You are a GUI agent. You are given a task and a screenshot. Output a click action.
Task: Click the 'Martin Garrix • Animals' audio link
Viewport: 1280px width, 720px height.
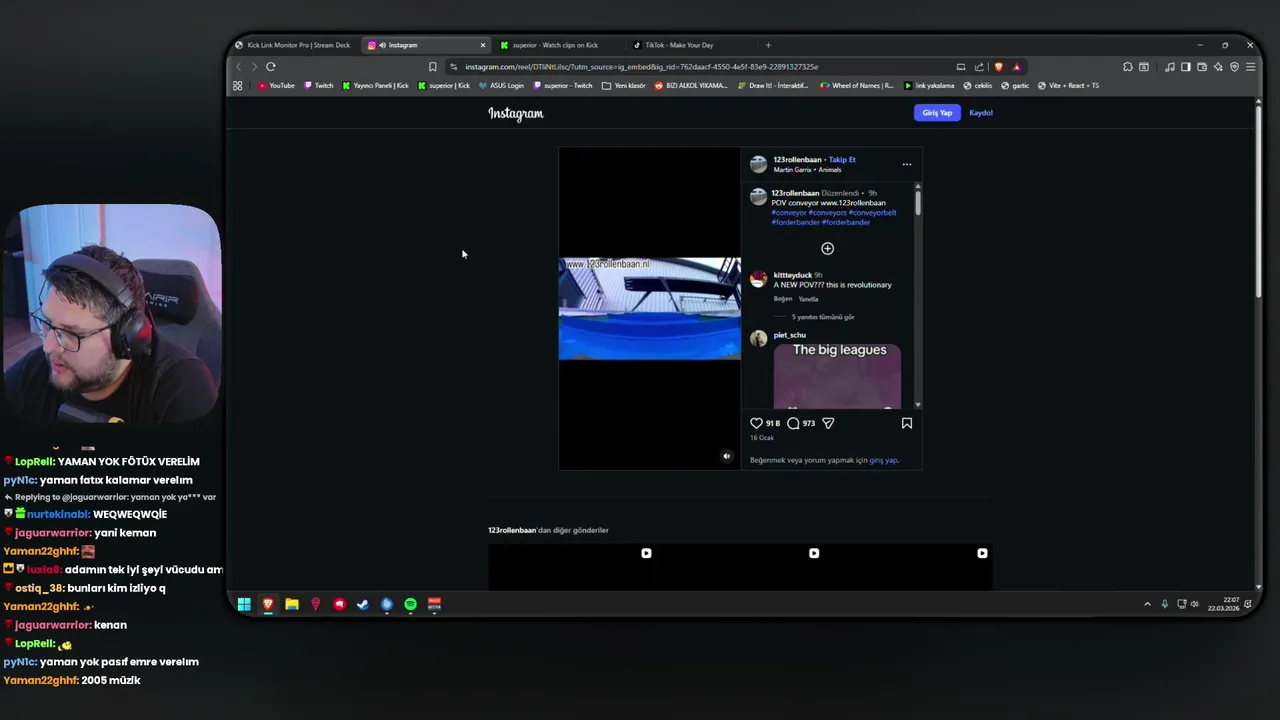[x=807, y=170]
